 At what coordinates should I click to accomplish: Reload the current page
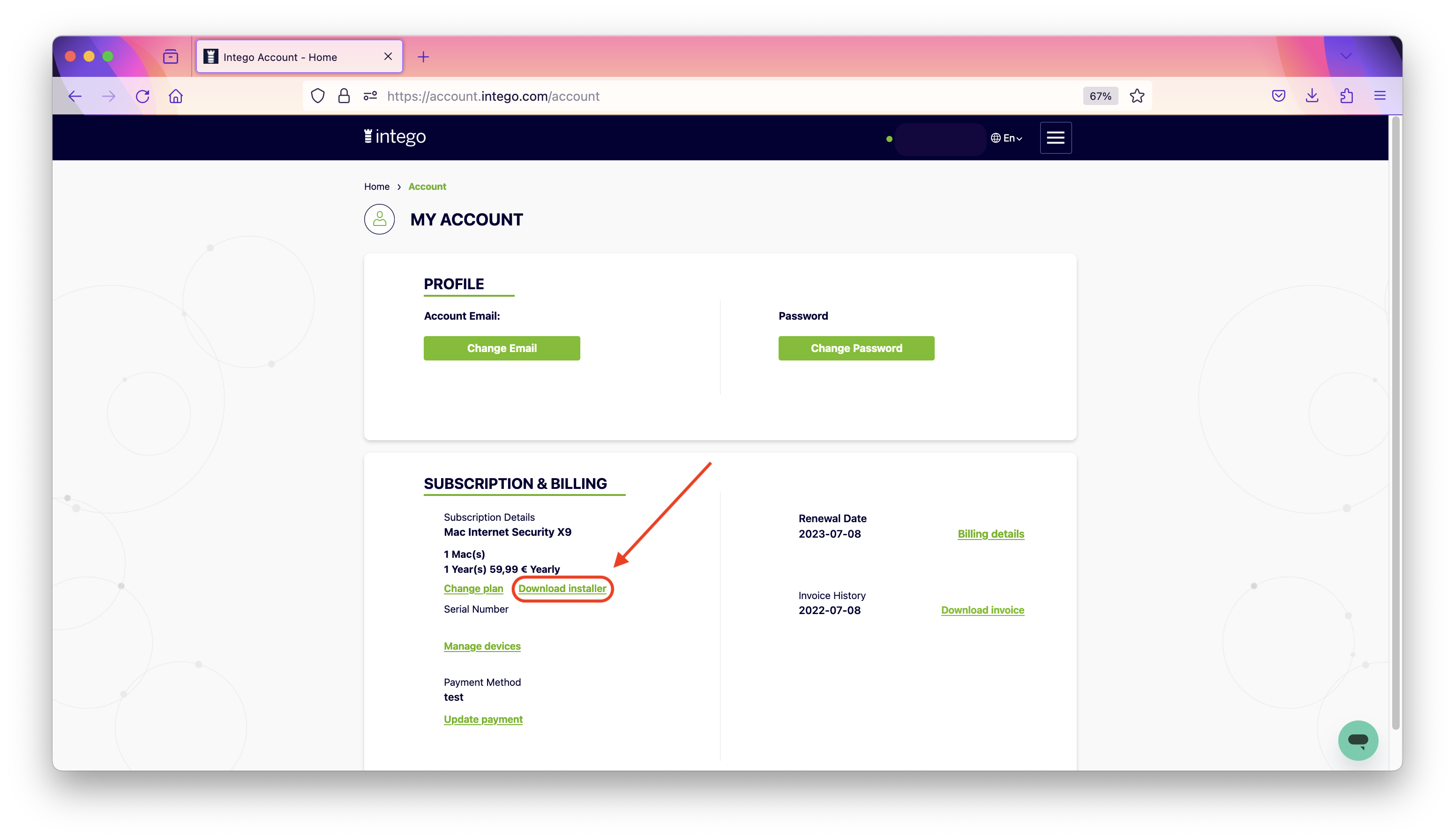point(142,97)
